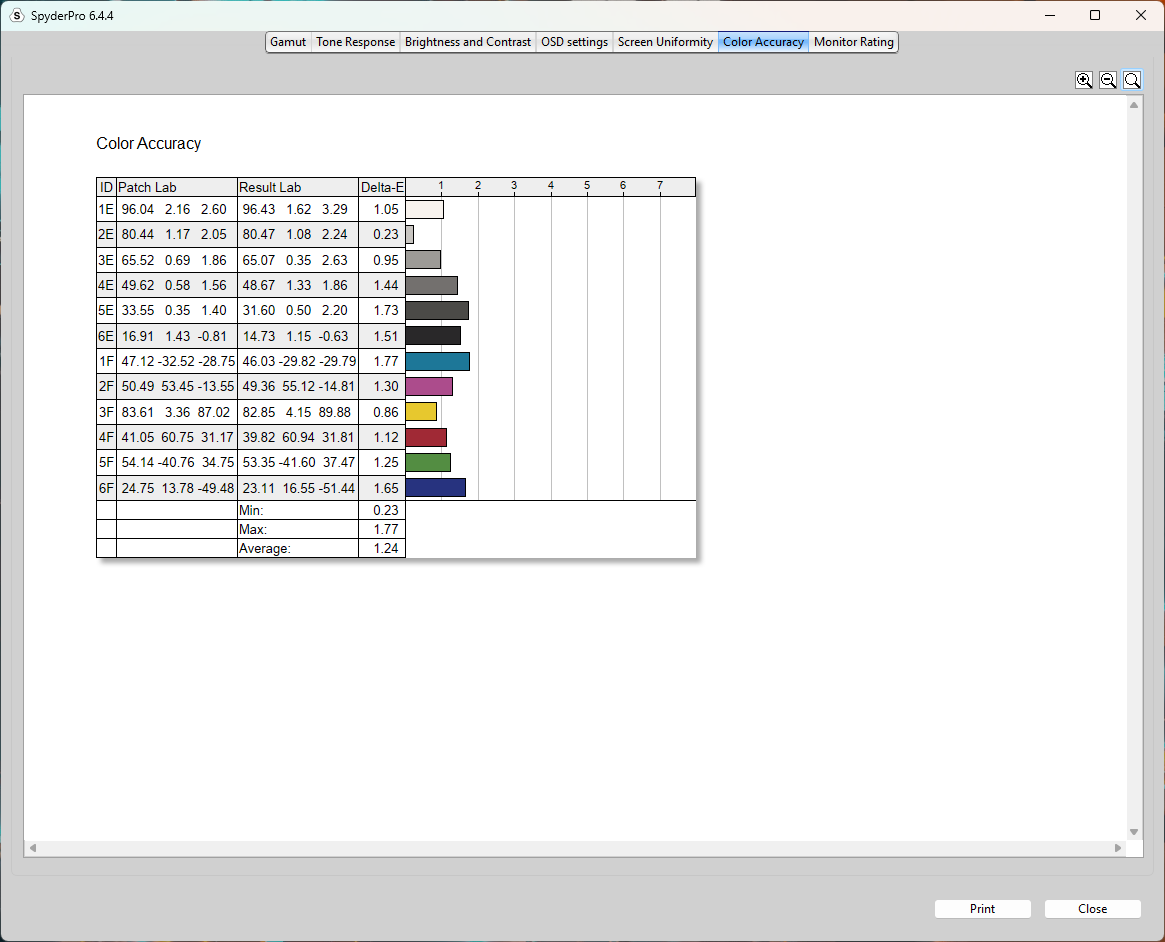
Task: Click the vertical scrollbar up arrow
Action: (1134, 105)
